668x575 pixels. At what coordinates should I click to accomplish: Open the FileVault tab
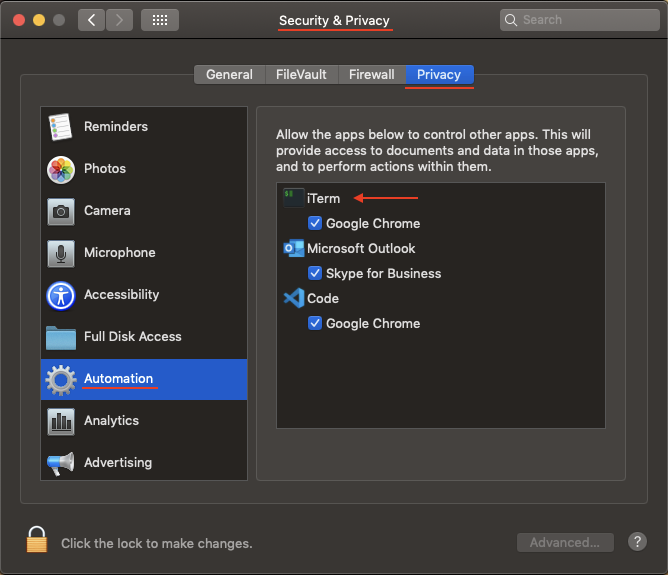pyautogui.click(x=301, y=75)
